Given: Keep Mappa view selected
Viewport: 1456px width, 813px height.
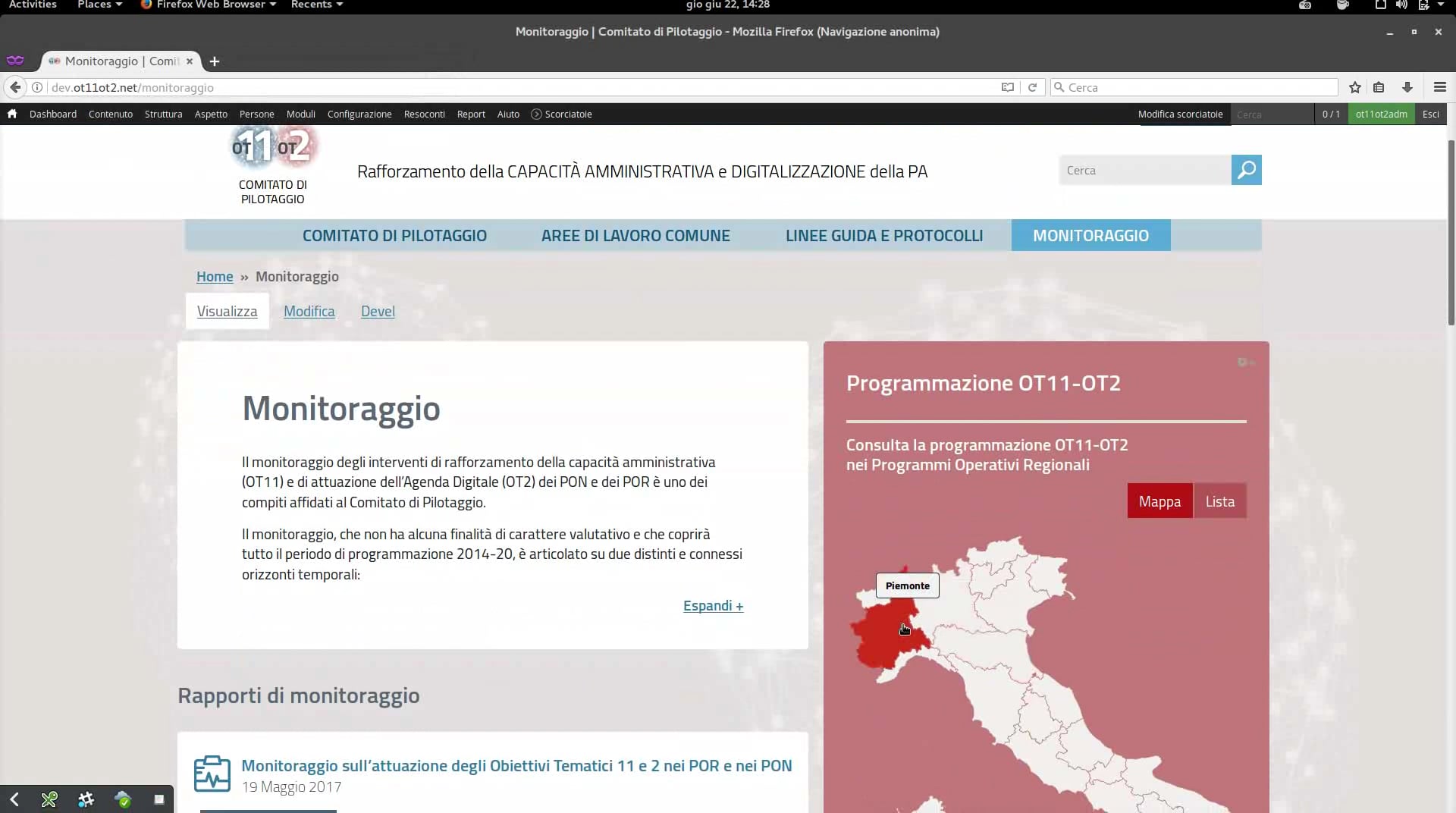Looking at the screenshot, I should (1159, 501).
